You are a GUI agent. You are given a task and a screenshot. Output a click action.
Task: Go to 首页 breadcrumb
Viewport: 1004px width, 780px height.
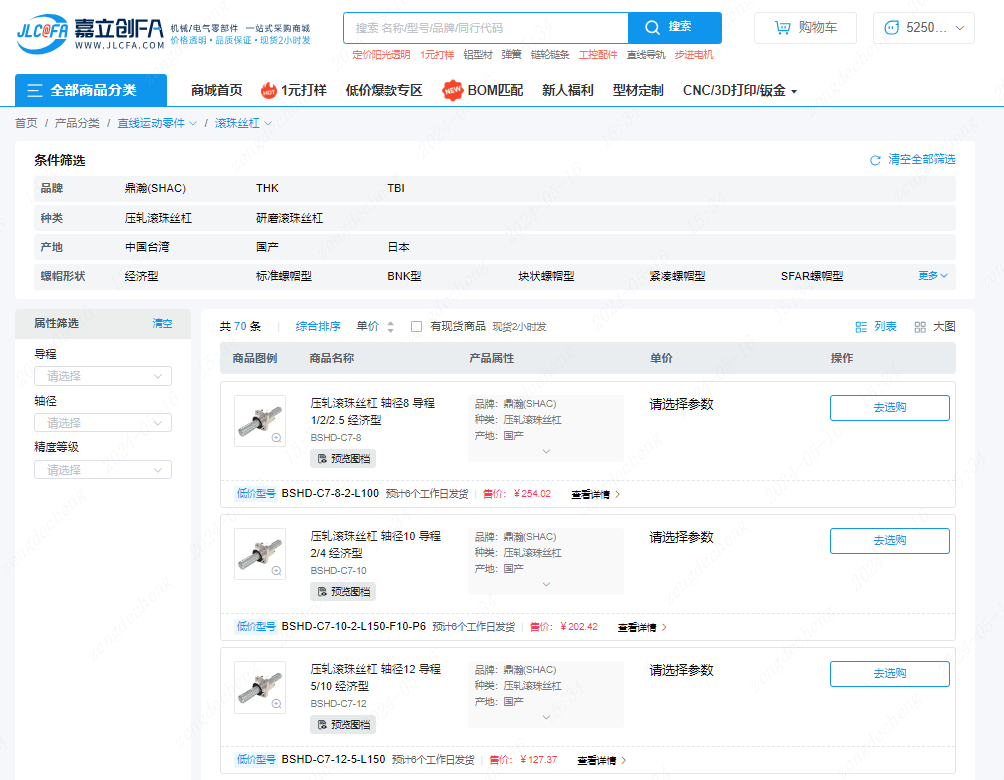[x=26, y=123]
